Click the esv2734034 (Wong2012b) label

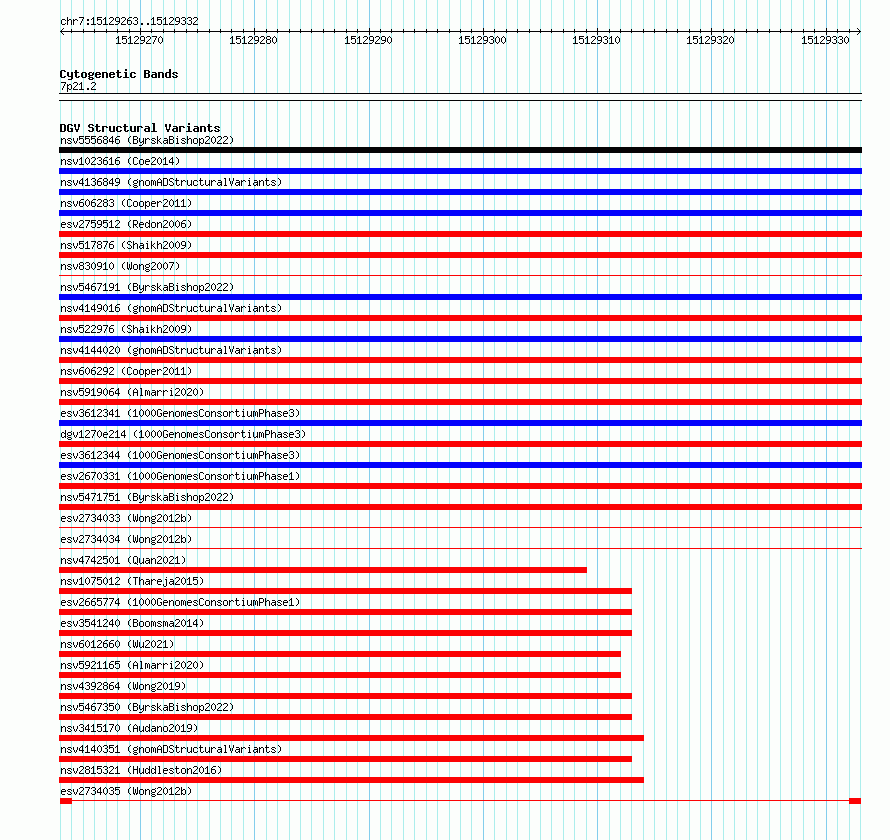(x=126, y=539)
